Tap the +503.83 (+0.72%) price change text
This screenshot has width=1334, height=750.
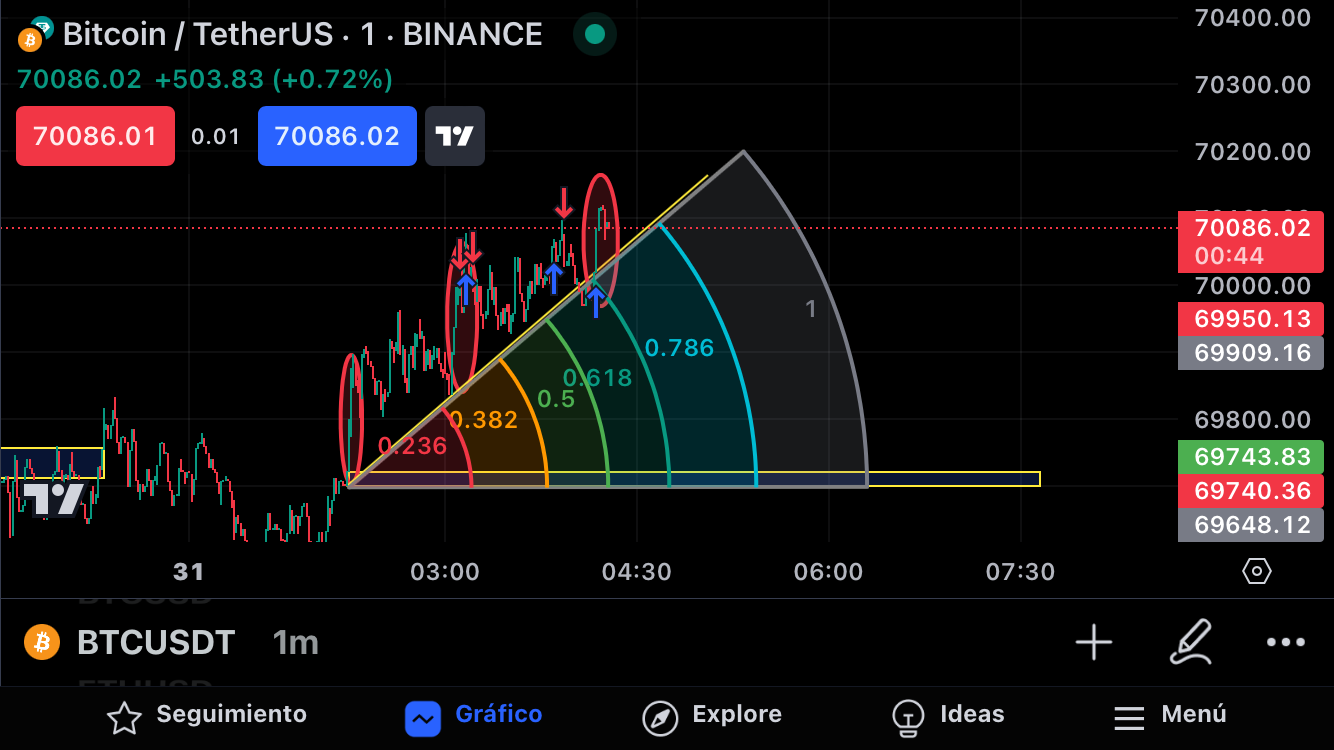[x=274, y=80]
